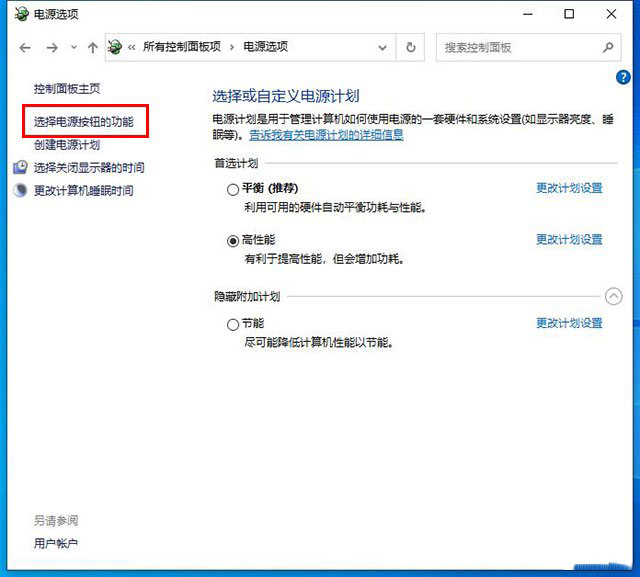Click the moon sleep icon in sidebar

[20, 190]
